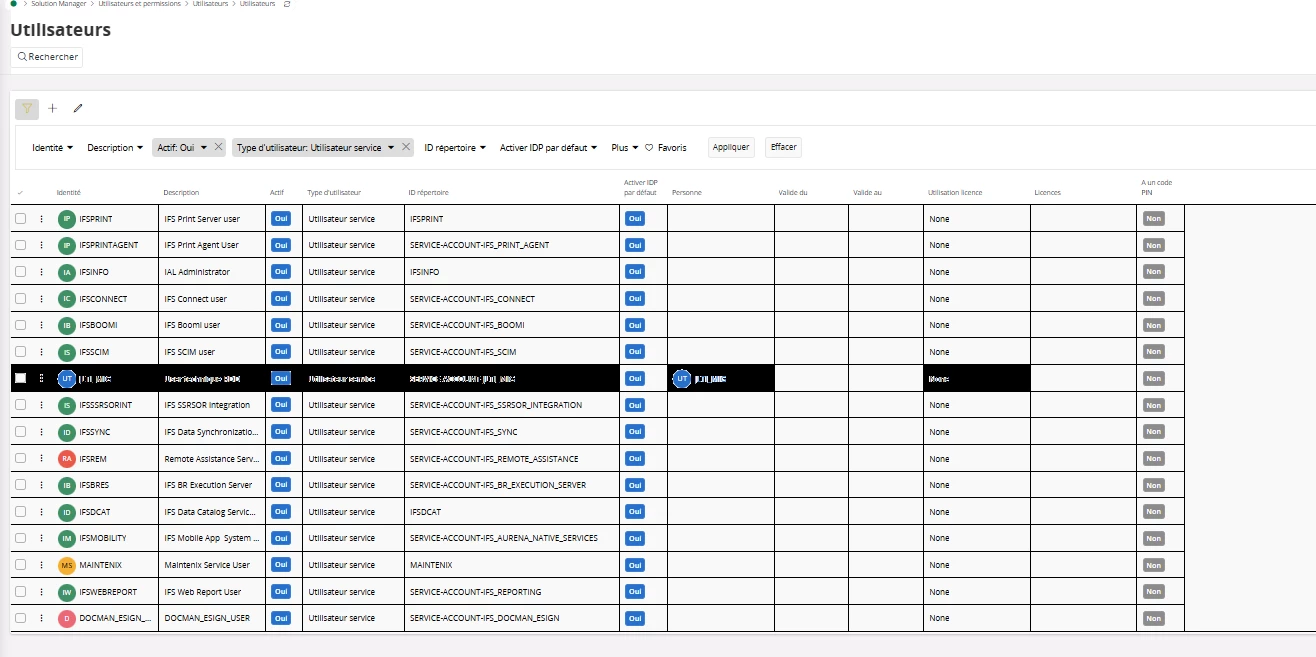The width and height of the screenshot is (1316, 657).
Task: Go to Solution Manager breadcrumb
Action: pos(60,4)
